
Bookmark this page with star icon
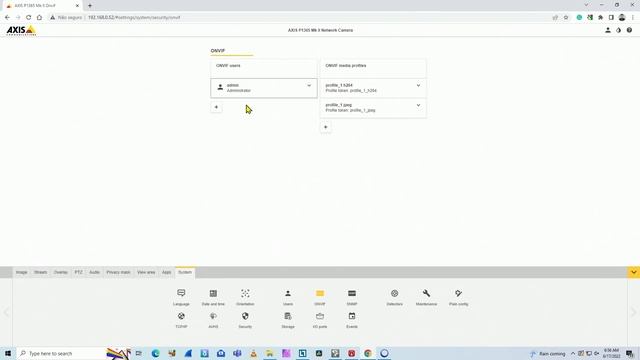click(566, 18)
